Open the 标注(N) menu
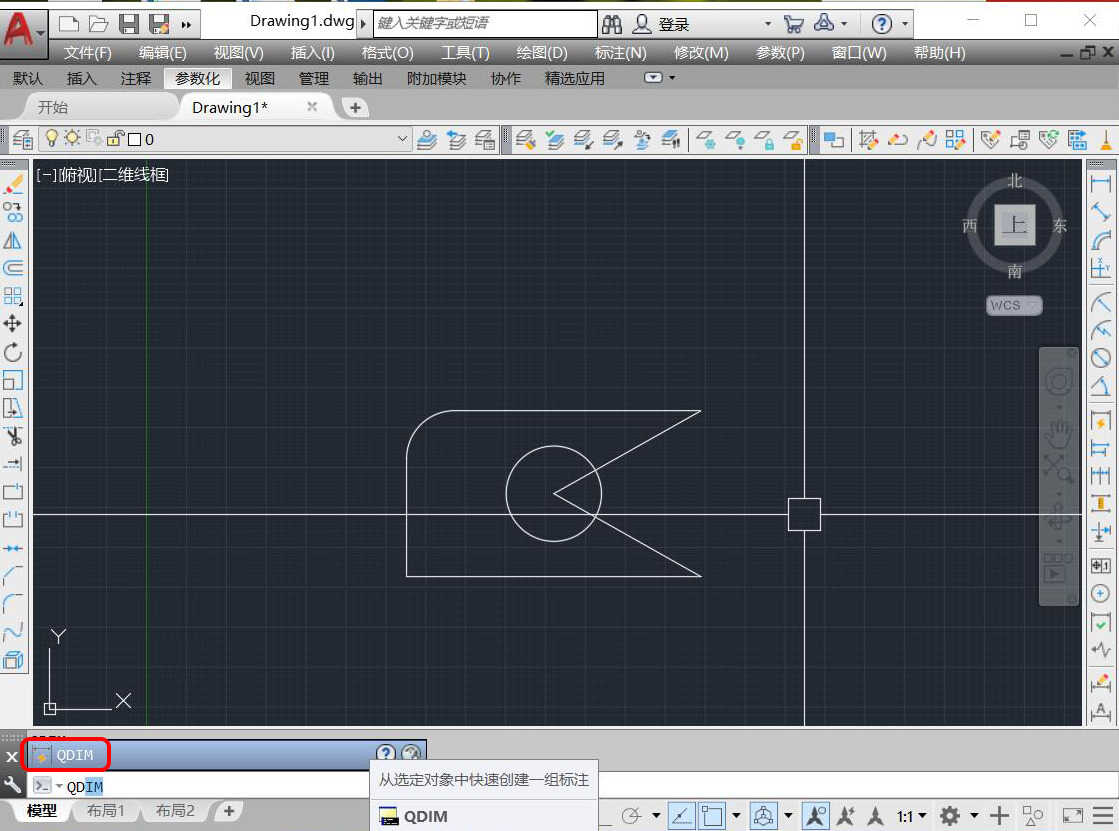This screenshot has height=831, width=1119. pyautogui.click(x=620, y=53)
